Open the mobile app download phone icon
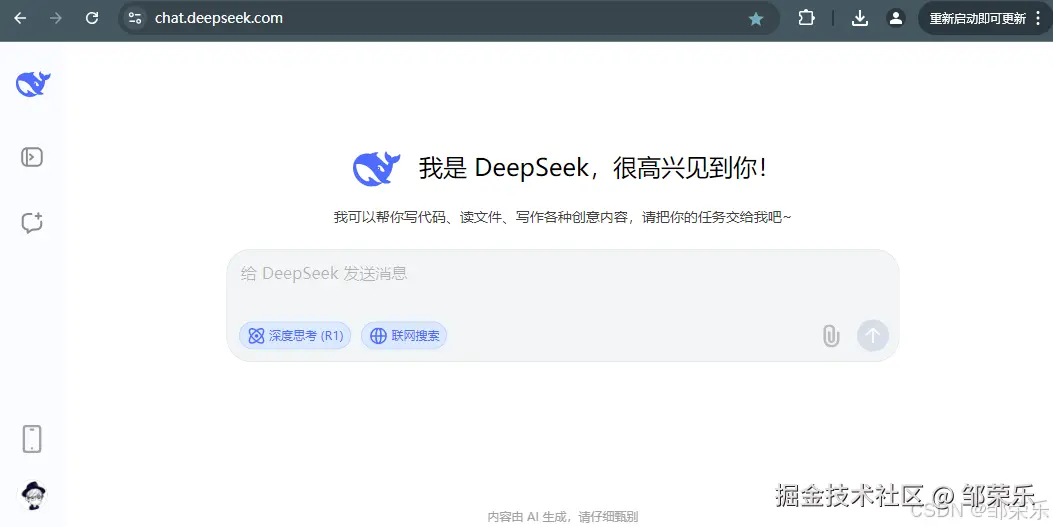The height and width of the screenshot is (527, 1053). (x=32, y=439)
